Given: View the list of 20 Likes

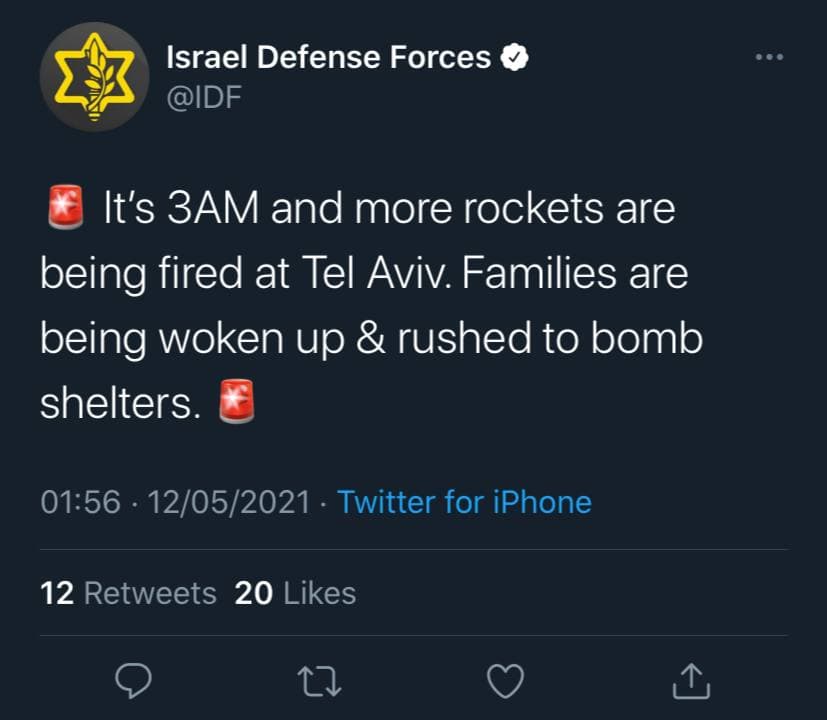Looking at the screenshot, I should click(295, 593).
